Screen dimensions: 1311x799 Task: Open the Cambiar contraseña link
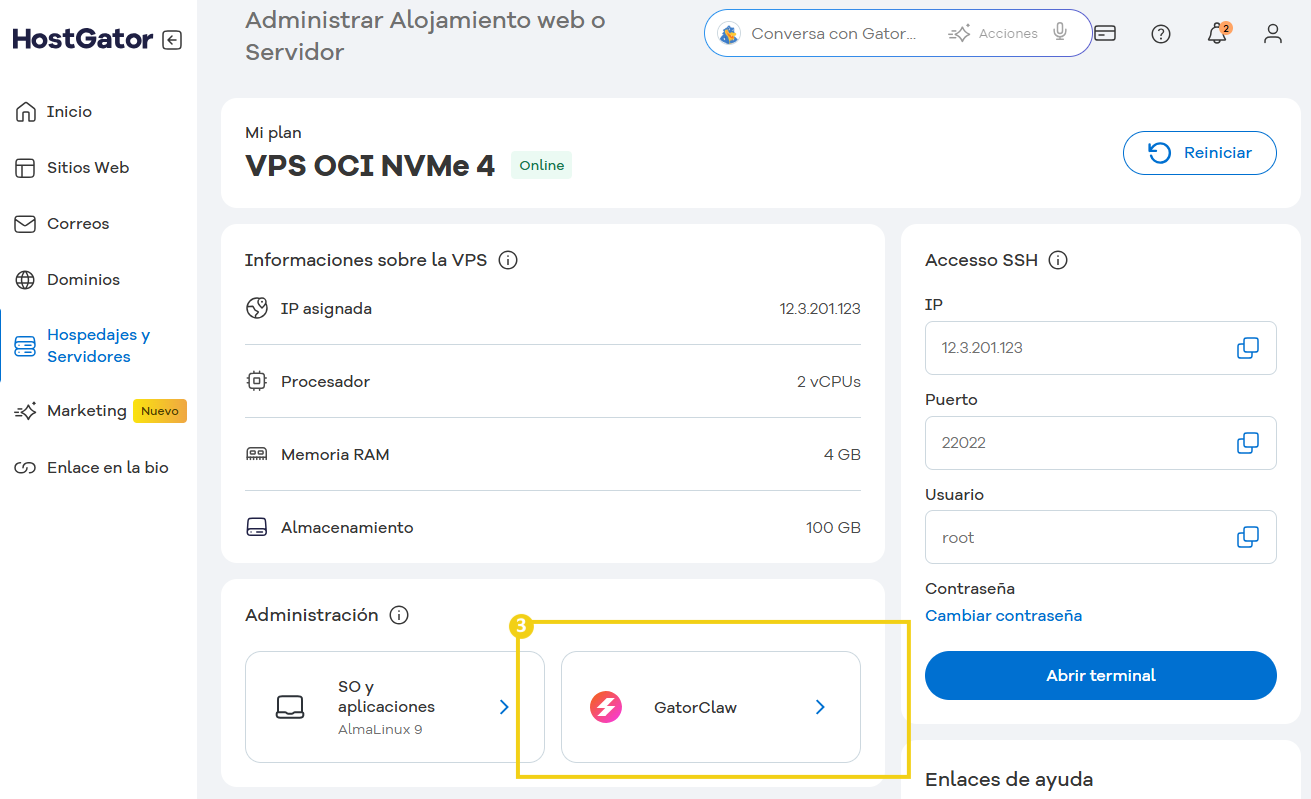pos(1003,615)
